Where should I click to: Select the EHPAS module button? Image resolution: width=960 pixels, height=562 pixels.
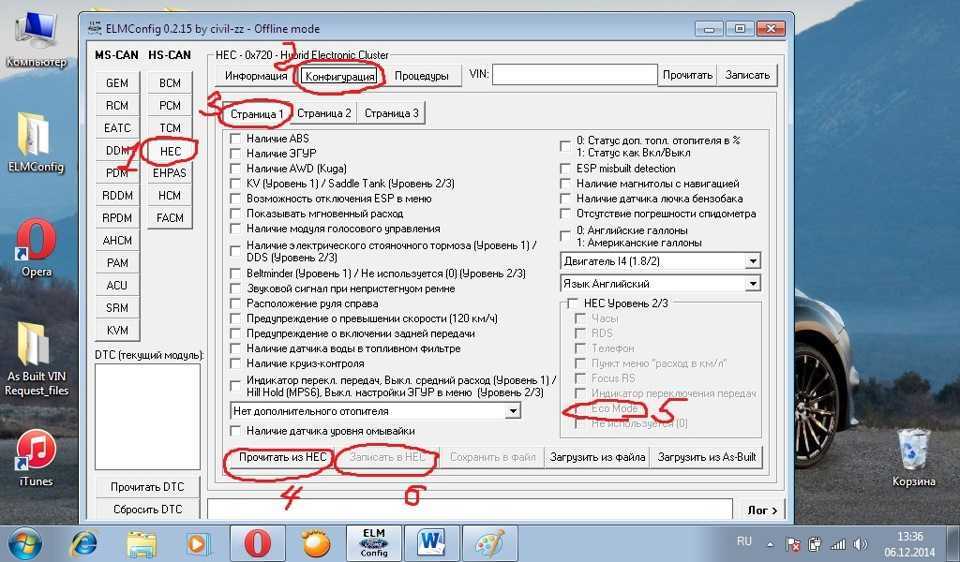pyautogui.click(x=170, y=173)
